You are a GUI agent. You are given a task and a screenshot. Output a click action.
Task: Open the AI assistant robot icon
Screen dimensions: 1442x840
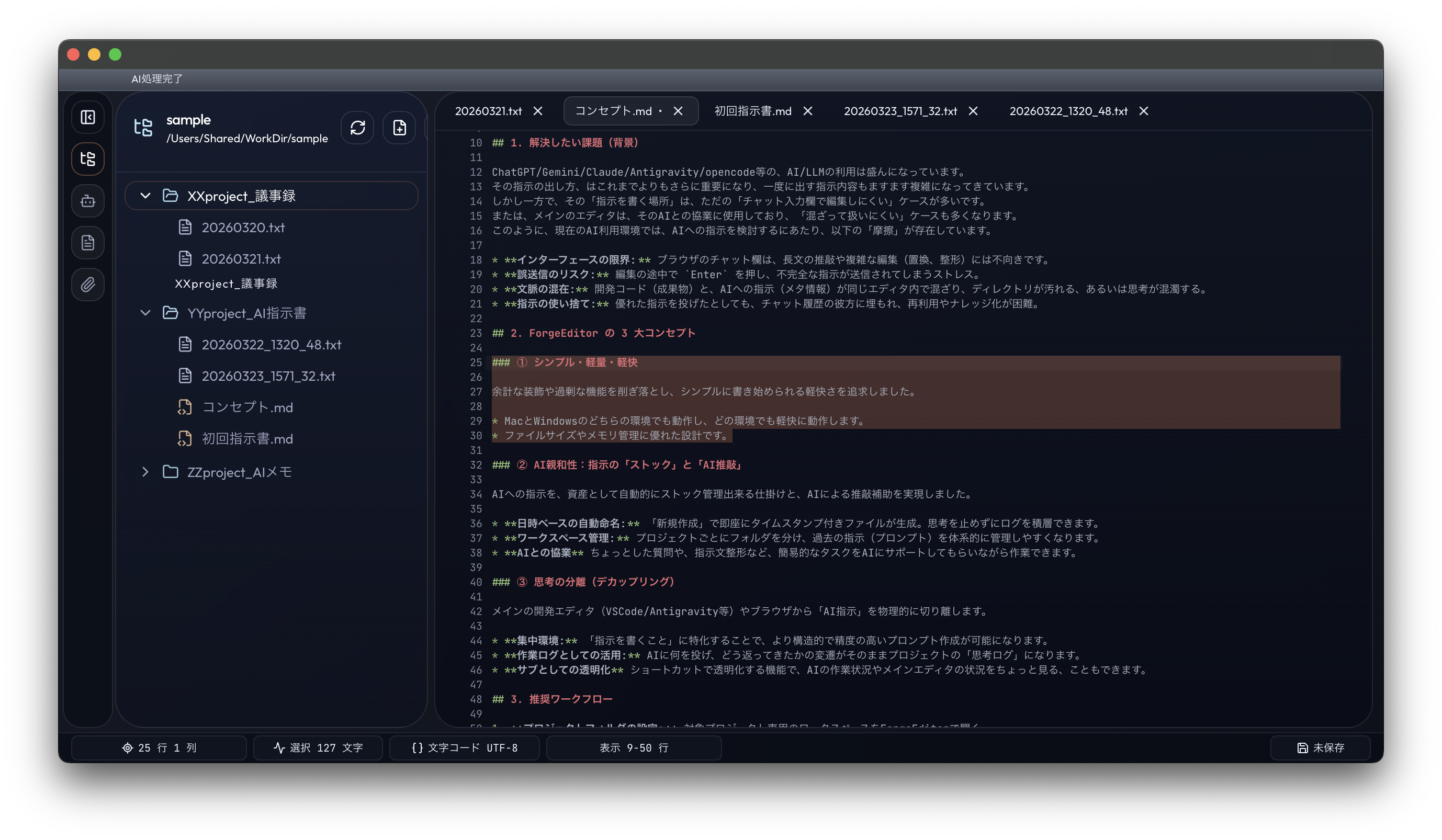pyautogui.click(x=87, y=201)
